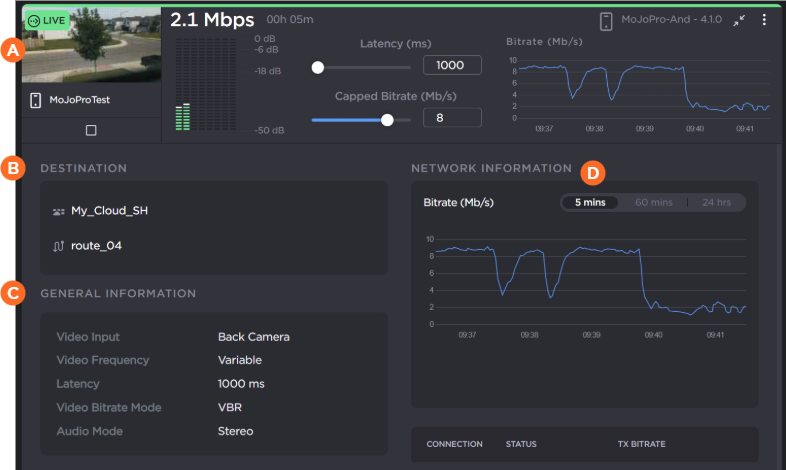Tick the checkbox under MoJoProTest
The height and width of the screenshot is (470, 786).
pyautogui.click(x=91, y=130)
